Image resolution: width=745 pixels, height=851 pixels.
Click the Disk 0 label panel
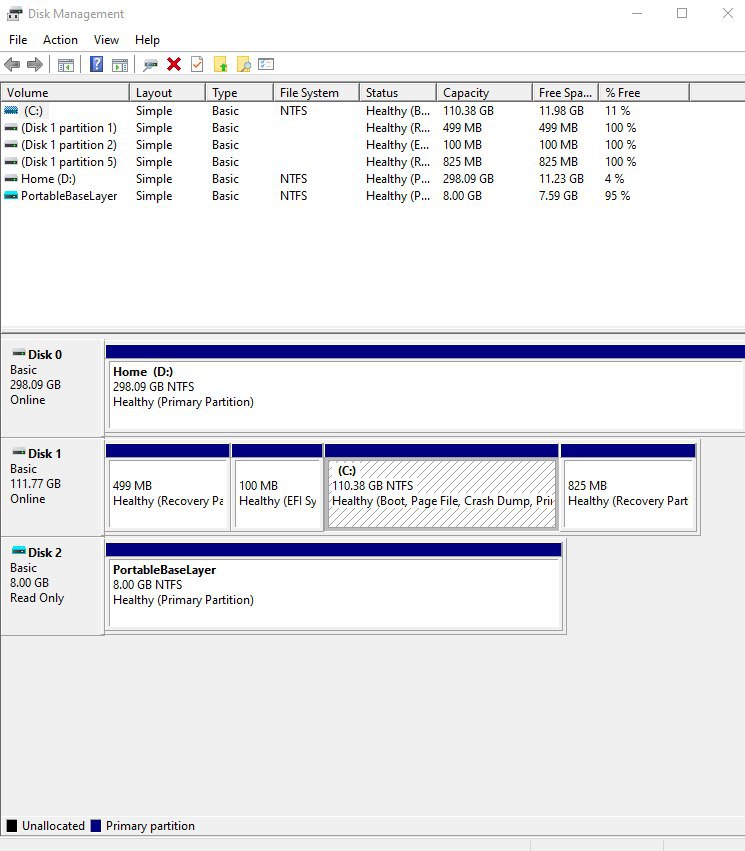pyautogui.click(x=52, y=388)
